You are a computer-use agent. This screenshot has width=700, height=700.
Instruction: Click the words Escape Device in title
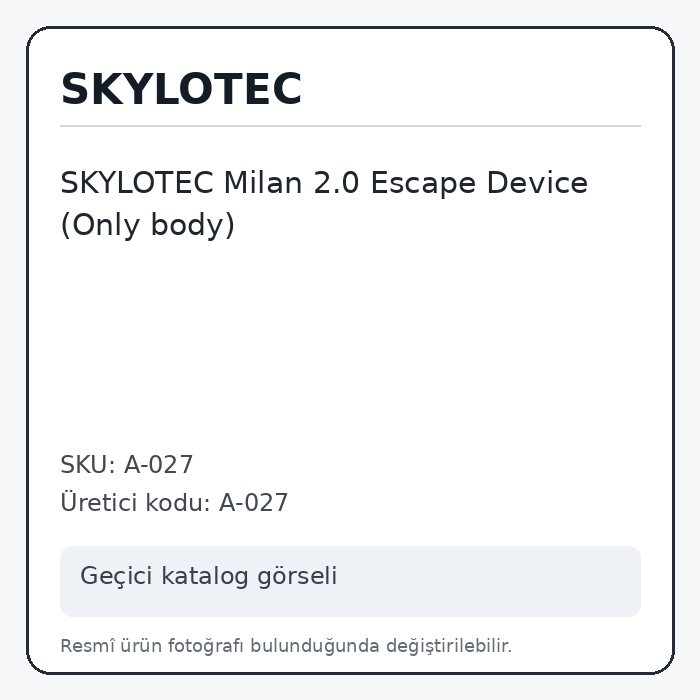pyautogui.click(x=479, y=184)
